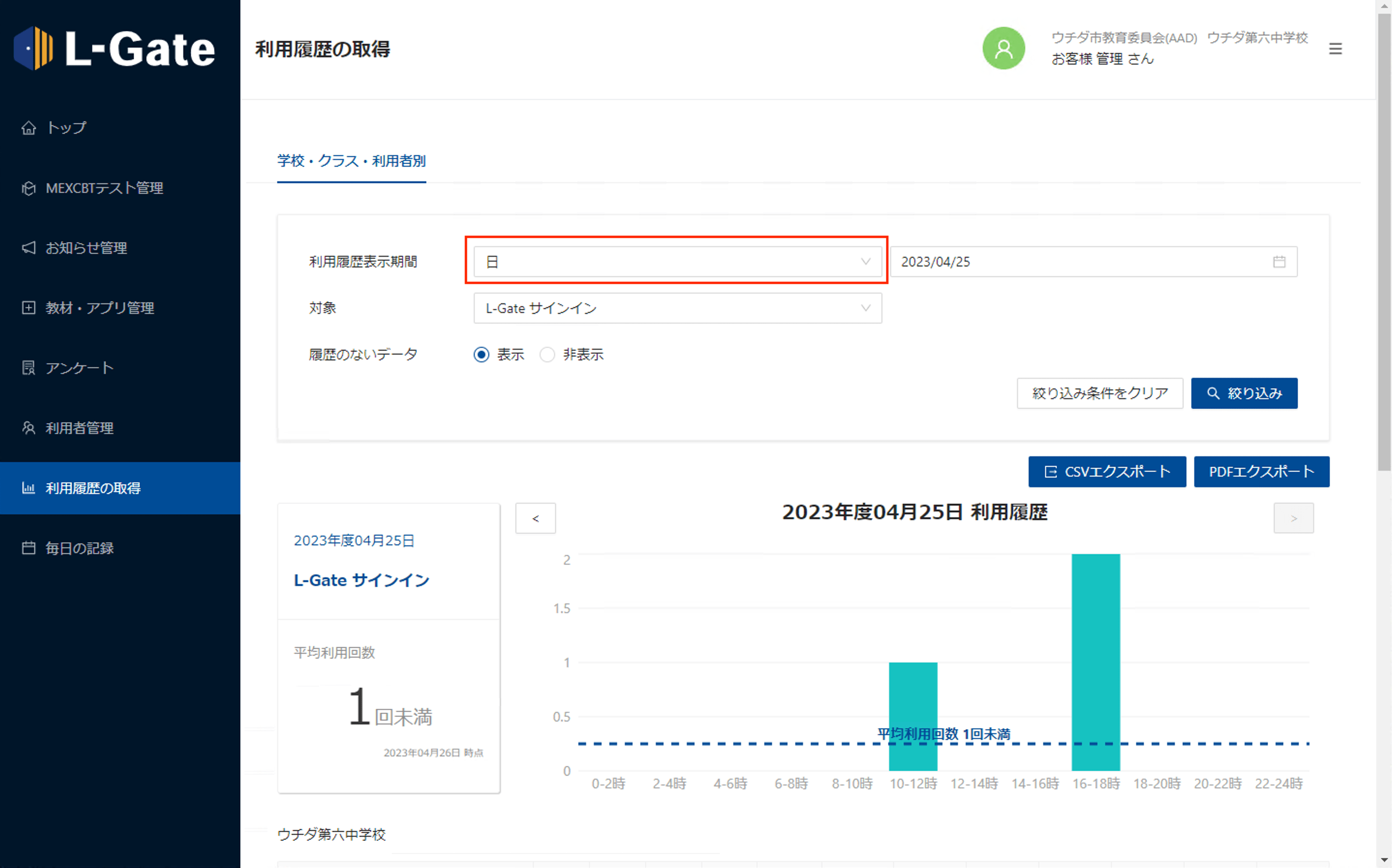This screenshot has height=868, width=1392.
Task: Expand the 対象 dropdown L-Gate サインイン
Action: pos(677,308)
